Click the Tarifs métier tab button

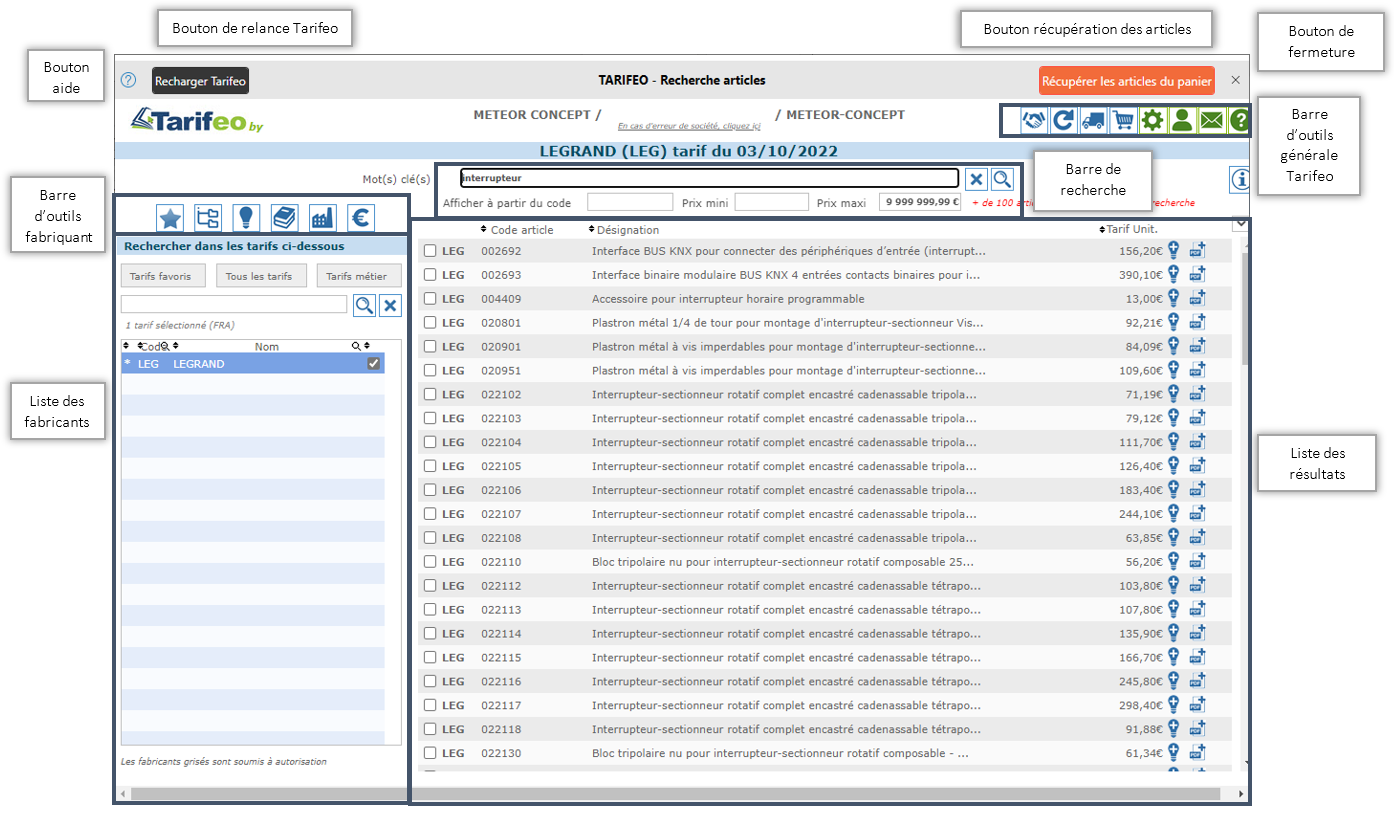click(x=359, y=276)
